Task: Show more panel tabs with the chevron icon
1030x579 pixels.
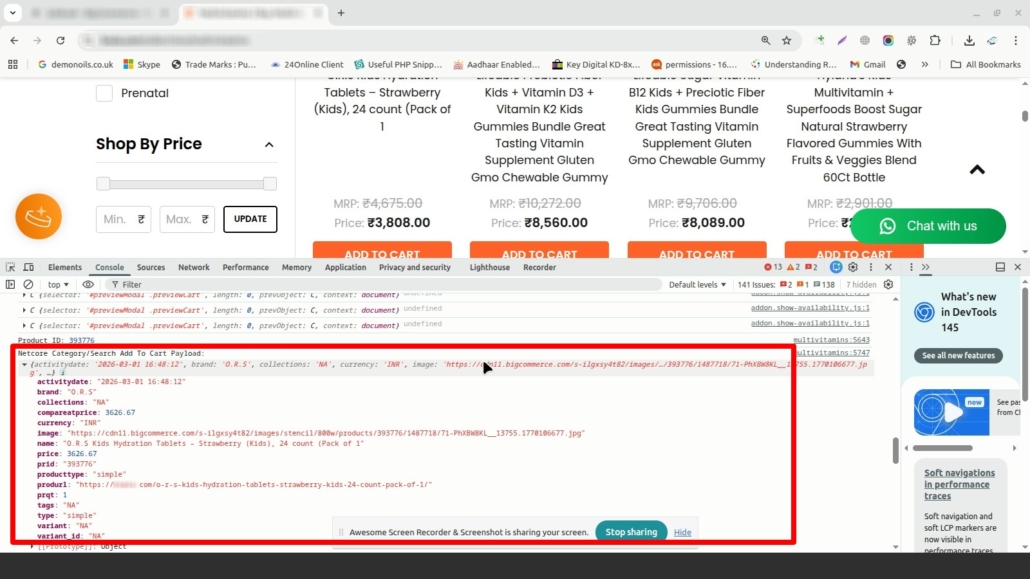Action: [925, 267]
